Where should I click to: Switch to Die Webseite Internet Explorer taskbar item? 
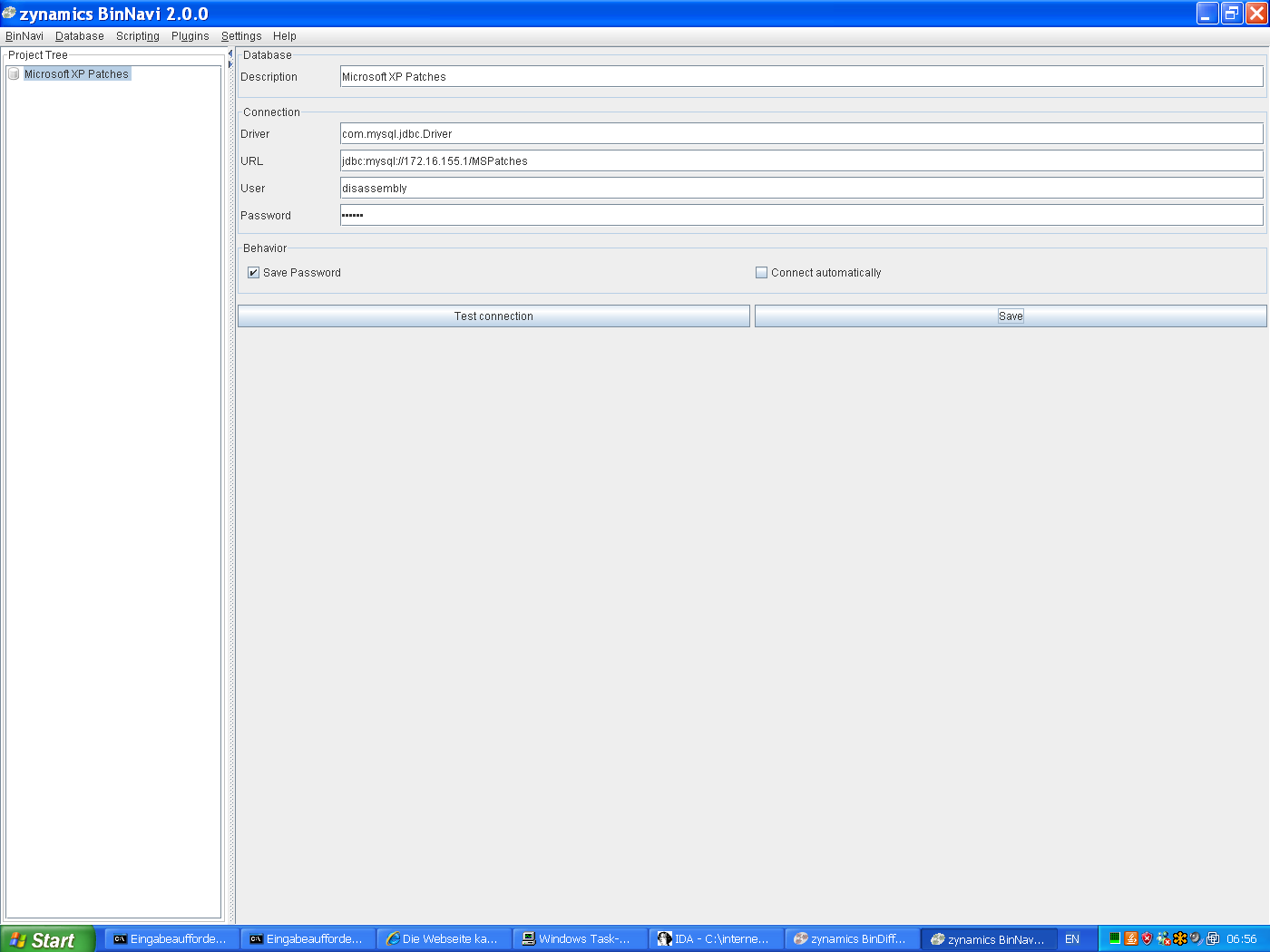pos(444,939)
